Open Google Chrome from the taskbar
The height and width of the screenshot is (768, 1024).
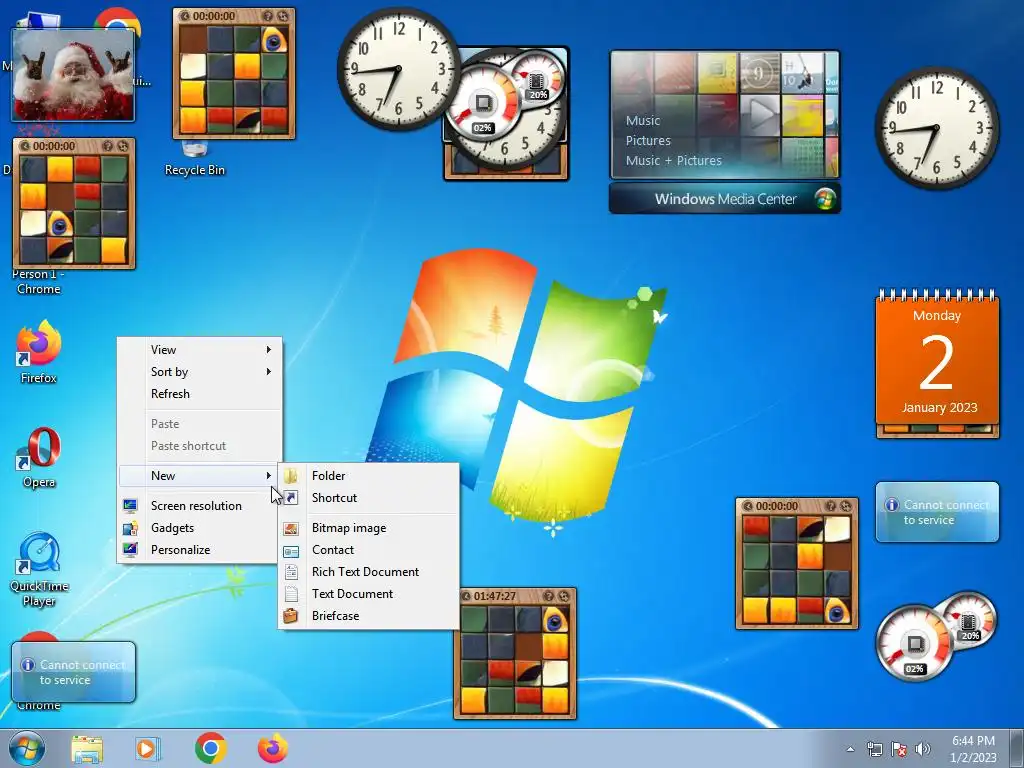point(210,748)
